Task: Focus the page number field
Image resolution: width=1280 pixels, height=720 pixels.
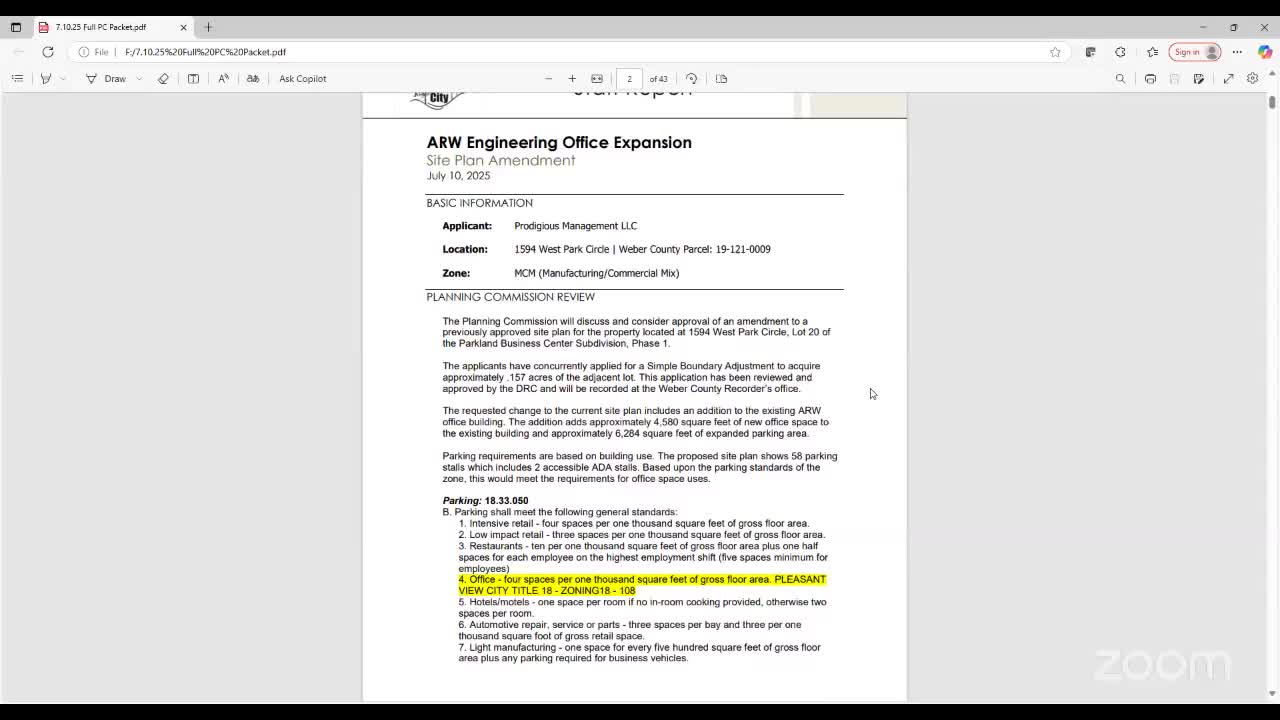Action: pyautogui.click(x=629, y=79)
